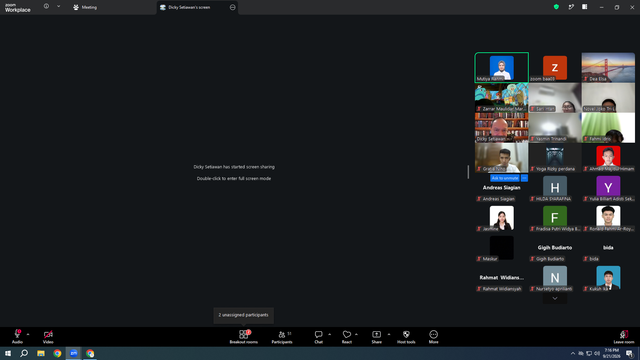Click the gallery panel divider handle

(x=468, y=172)
